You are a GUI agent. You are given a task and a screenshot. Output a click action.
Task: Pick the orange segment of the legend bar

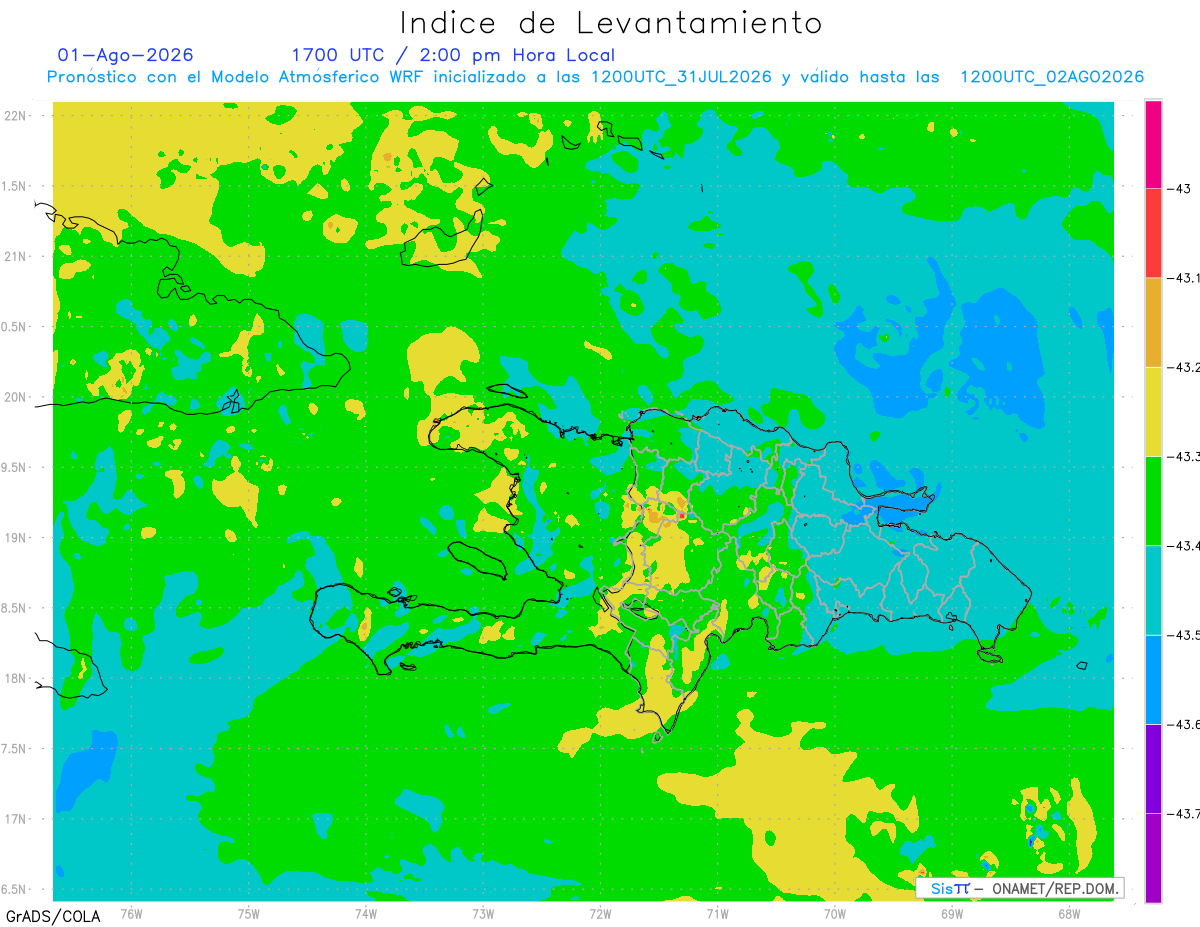[x=1153, y=322]
